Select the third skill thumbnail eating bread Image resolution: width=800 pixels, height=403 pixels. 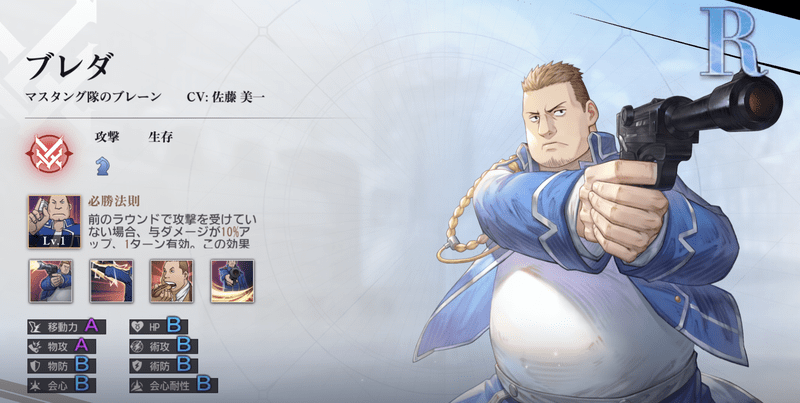172,281
